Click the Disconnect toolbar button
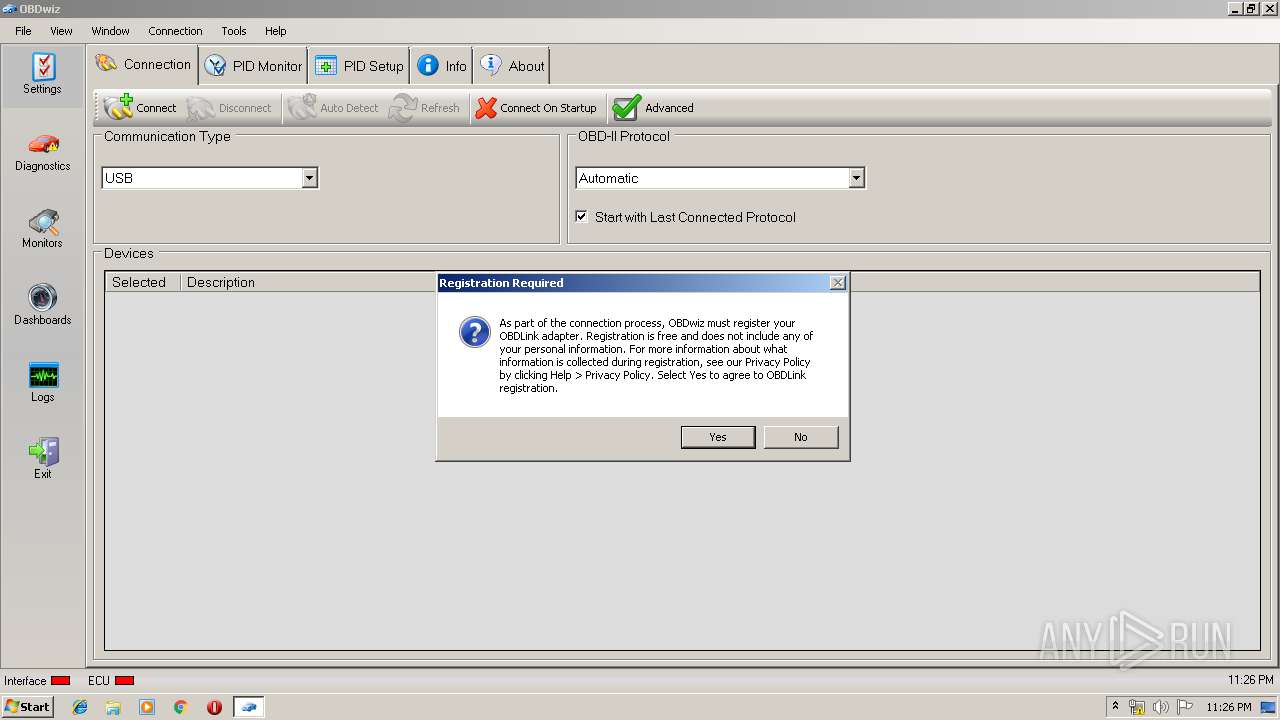 [229, 108]
